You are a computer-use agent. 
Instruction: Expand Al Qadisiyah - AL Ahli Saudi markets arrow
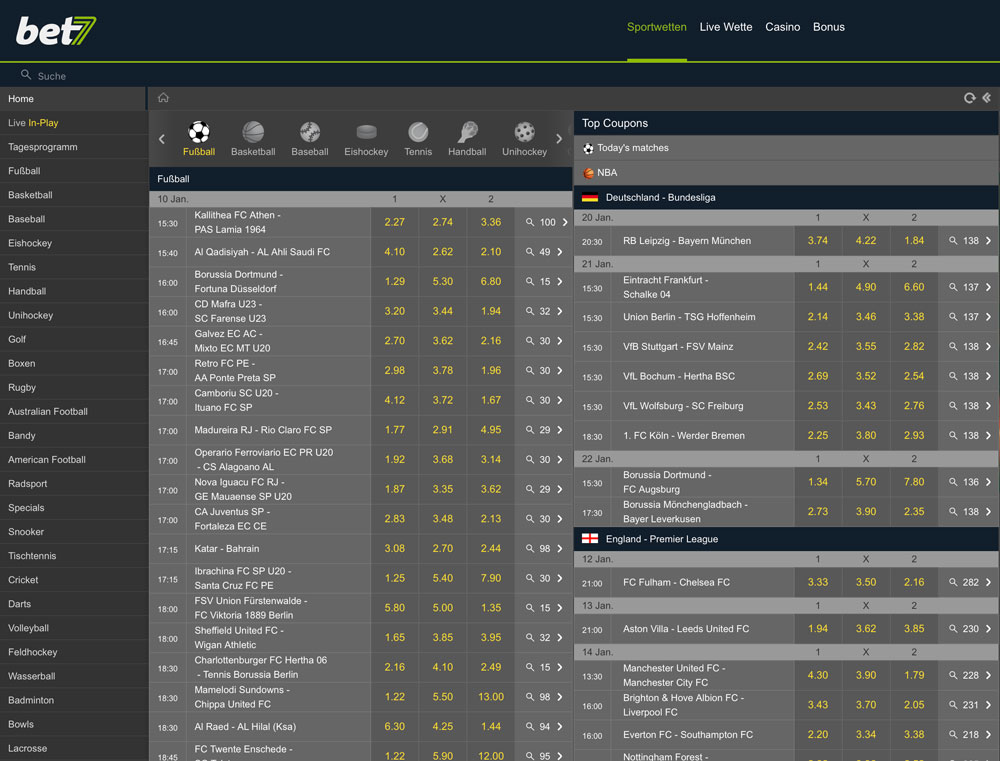point(560,252)
